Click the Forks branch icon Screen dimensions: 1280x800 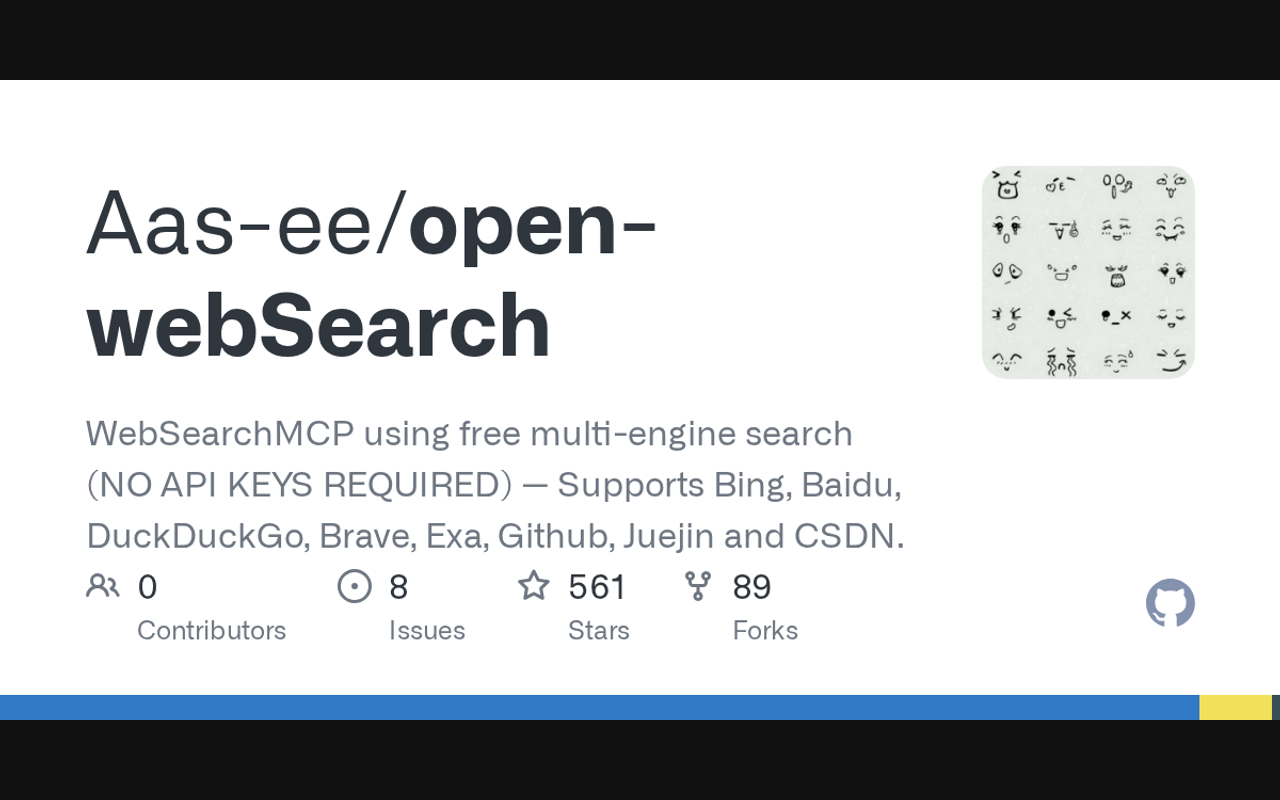tap(698, 586)
